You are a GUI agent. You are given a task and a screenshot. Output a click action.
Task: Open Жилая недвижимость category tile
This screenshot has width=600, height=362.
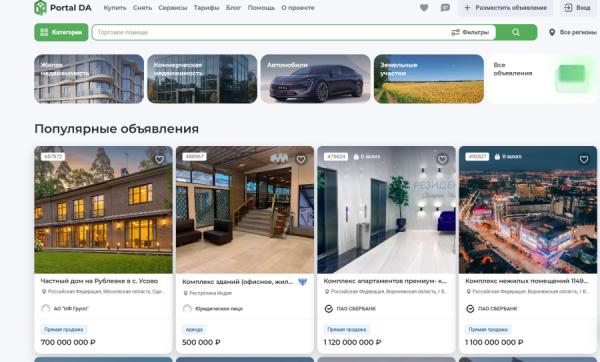pos(89,79)
